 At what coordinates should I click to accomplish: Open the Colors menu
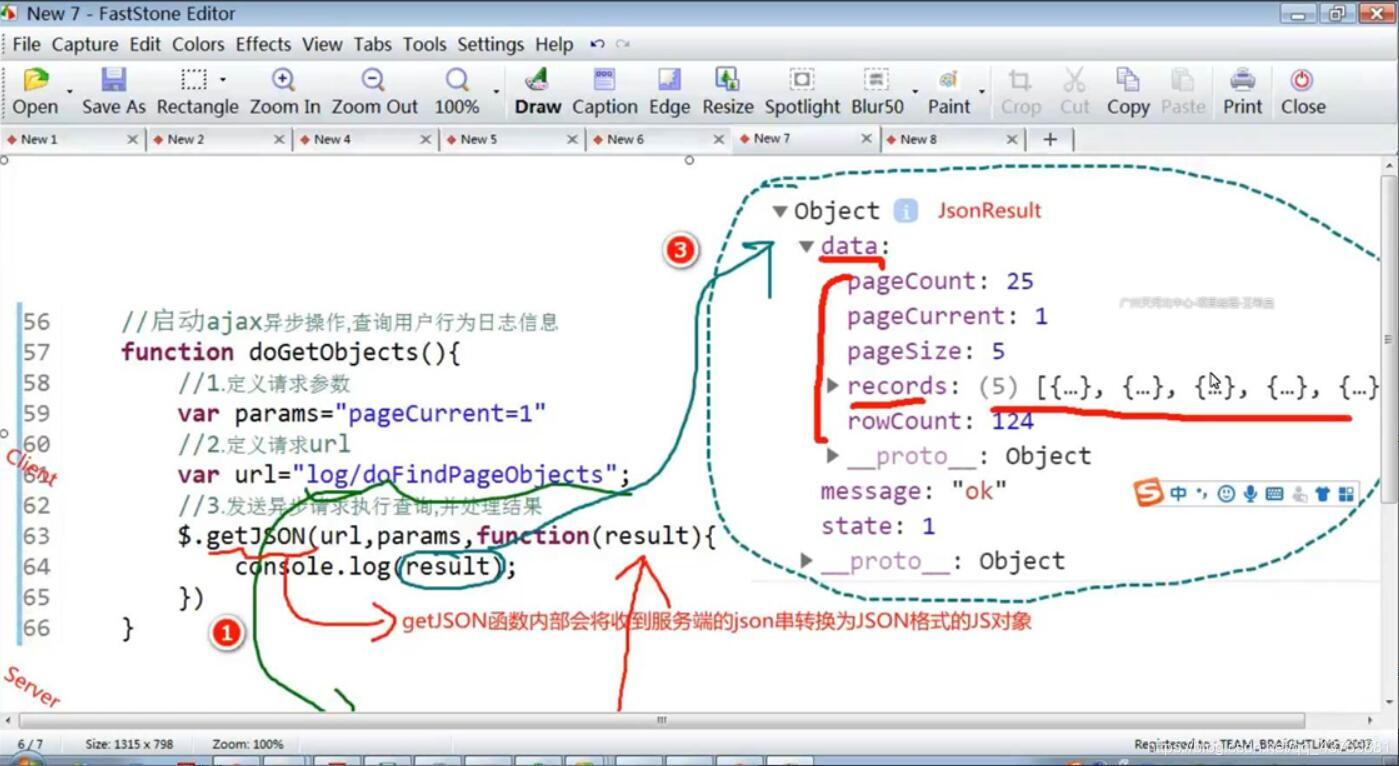(198, 44)
